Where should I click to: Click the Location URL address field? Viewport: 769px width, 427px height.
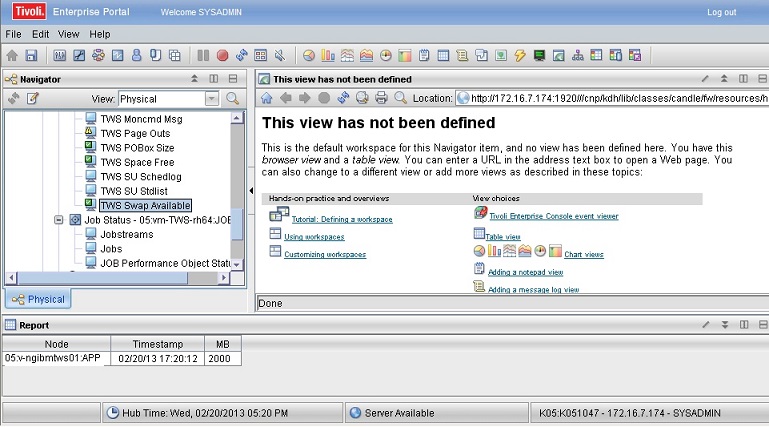[x=612, y=98]
